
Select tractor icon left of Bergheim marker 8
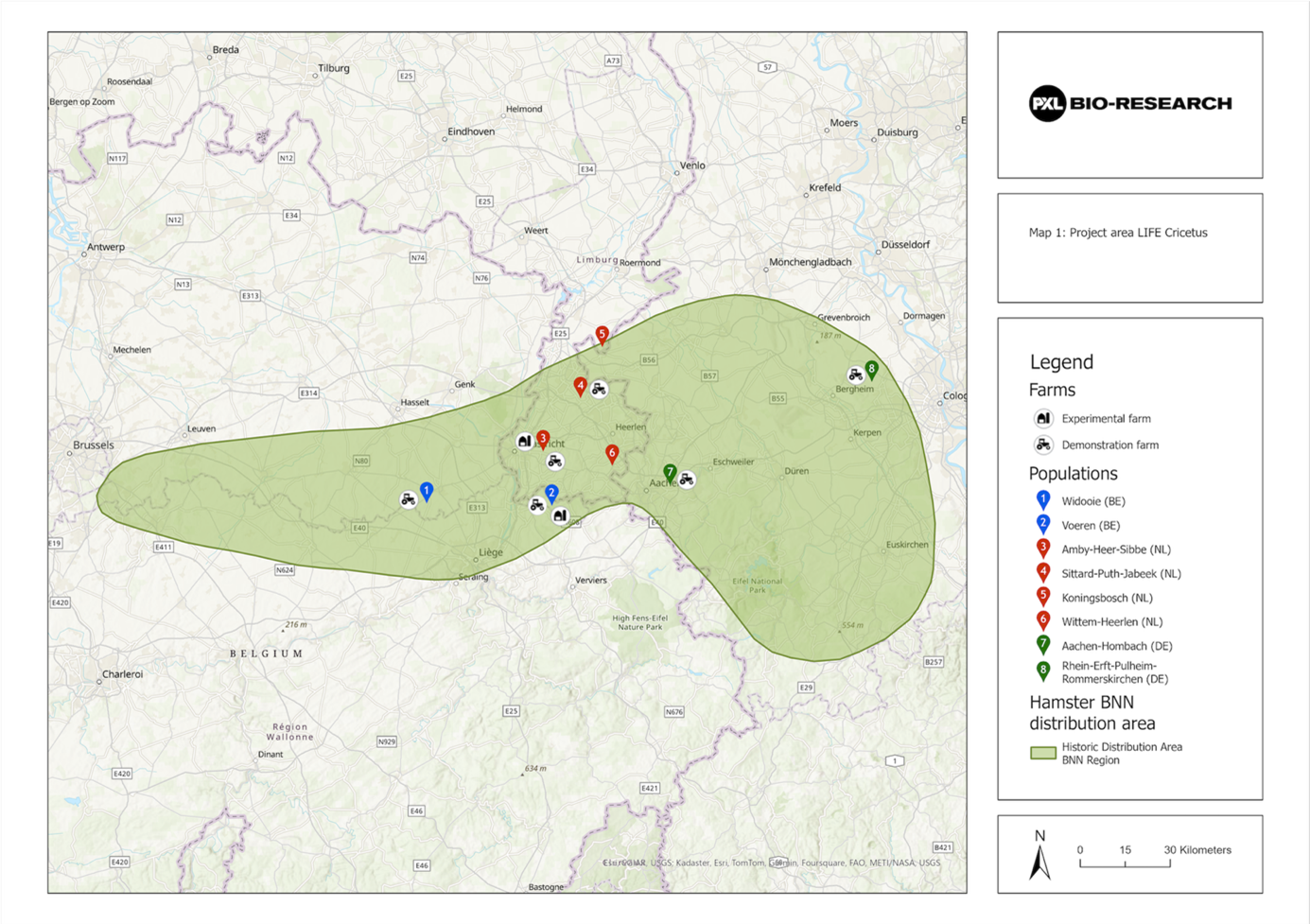[x=855, y=375]
